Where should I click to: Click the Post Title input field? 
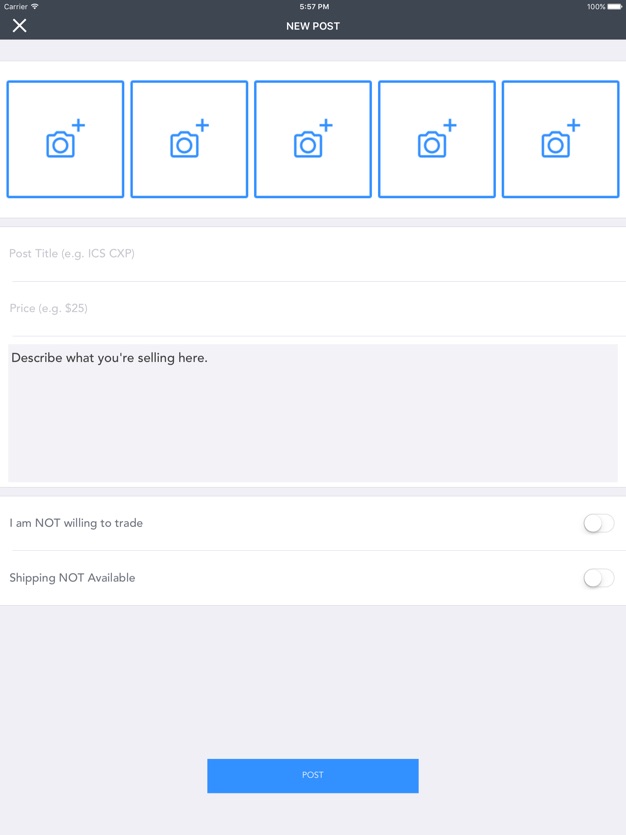click(x=313, y=254)
